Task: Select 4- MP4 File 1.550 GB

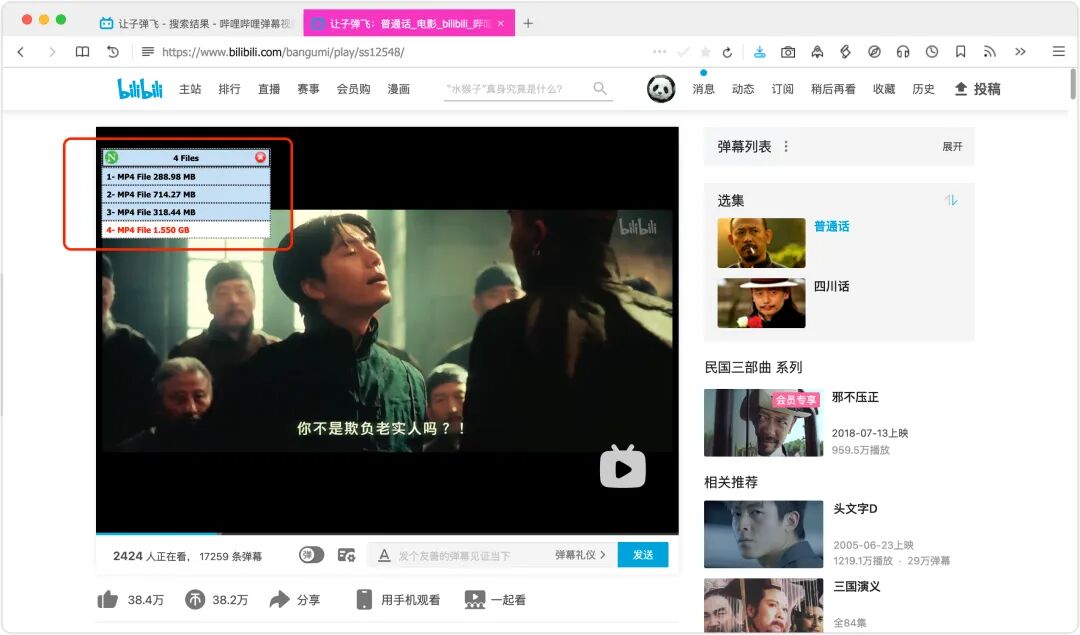Action: pos(185,230)
